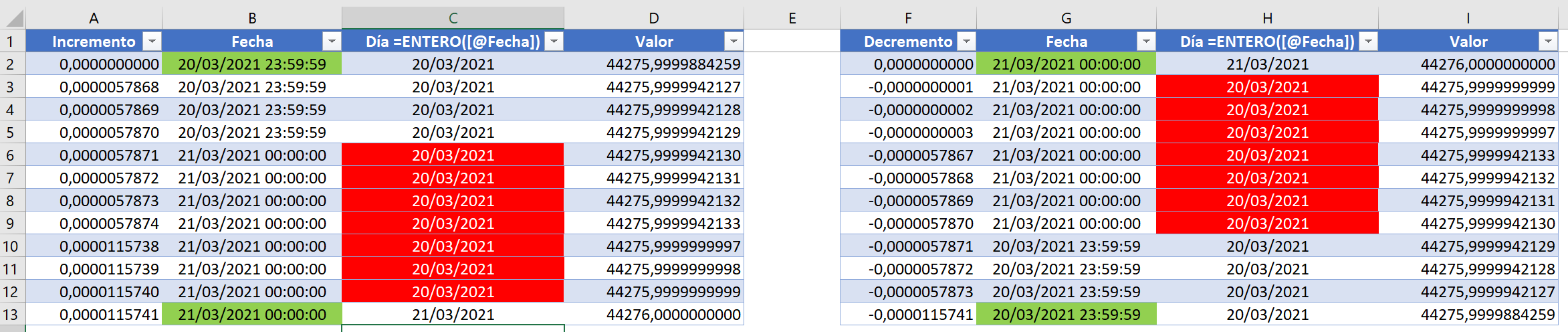Click cell with value -0,0000115741
Image resolution: width=1568 pixels, height=332 pixels.
(908, 315)
